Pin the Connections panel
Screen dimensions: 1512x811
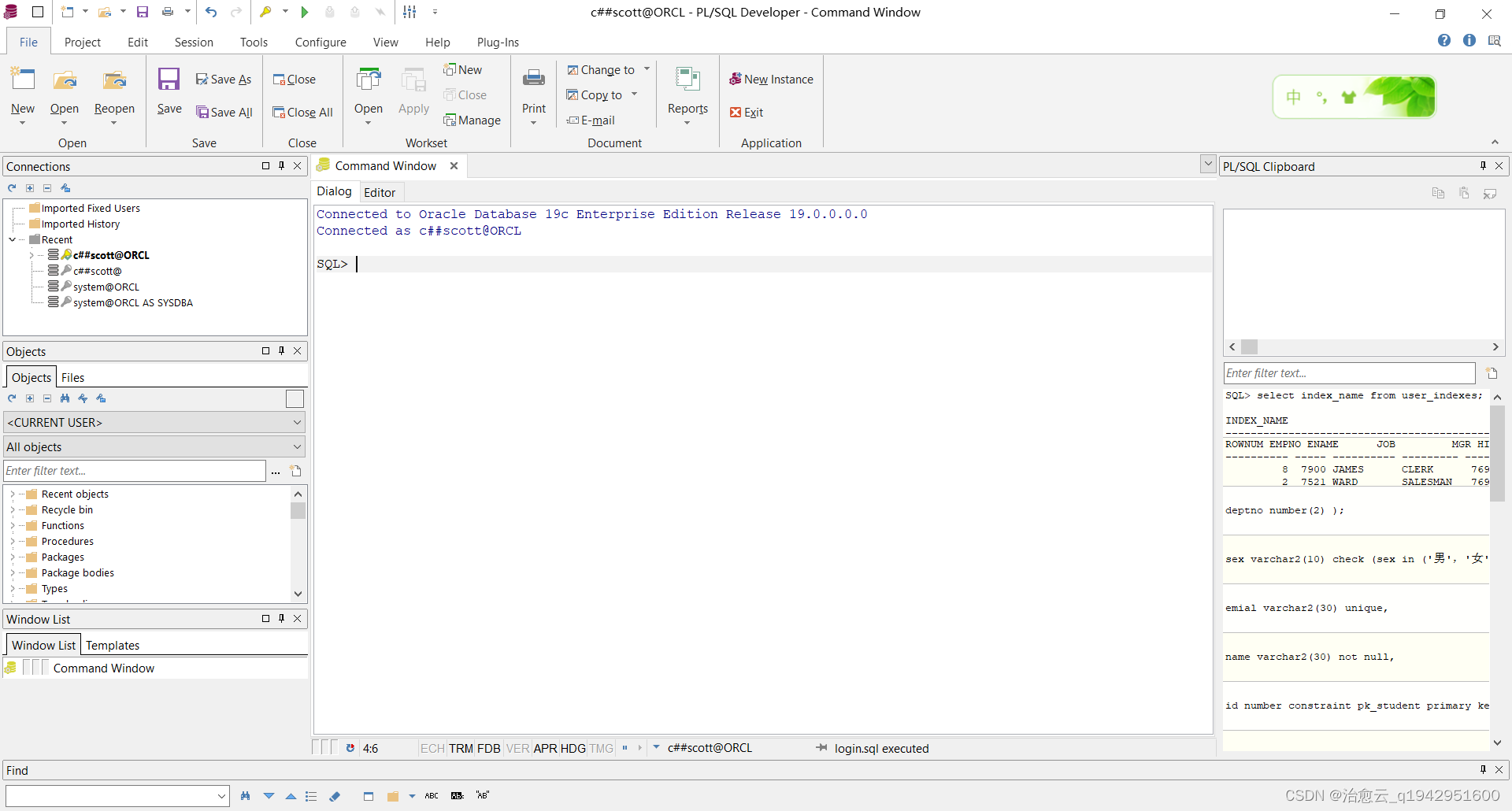click(281, 165)
